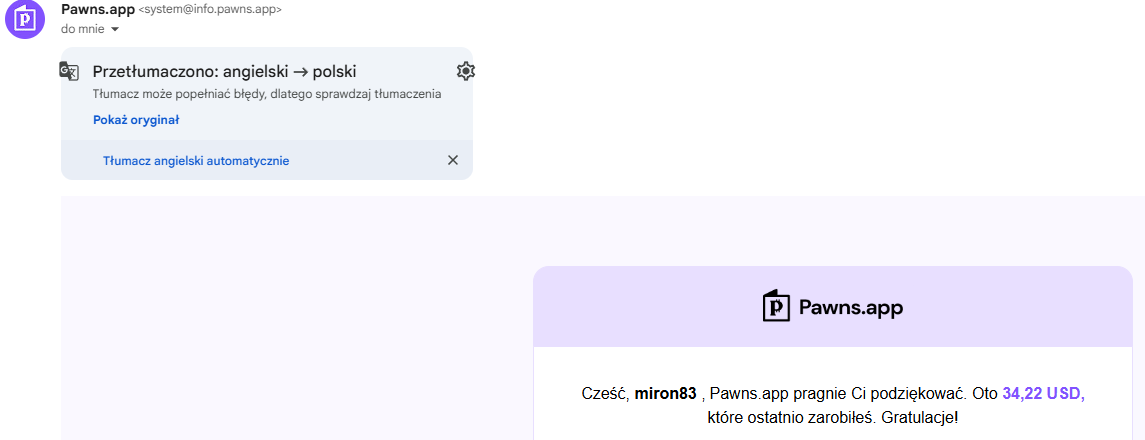Click the Pawns.app wordmark in email banner
The image size is (1145, 440).
click(x=851, y=307)
